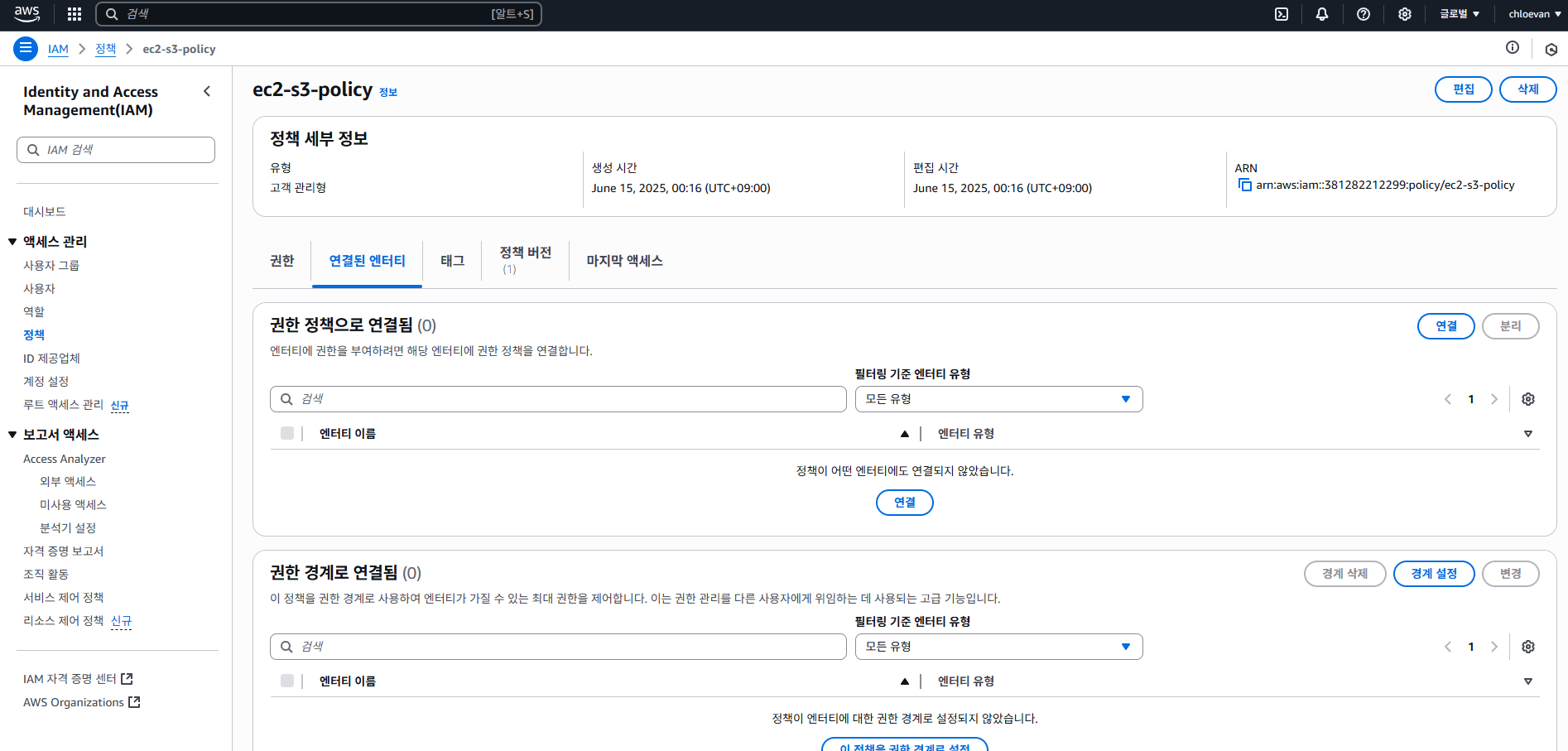Image resolution: width=1568 pixels, height=751 pixels.
Task: Collapse the IAM side navigation panel
Action: click(207, 92)
